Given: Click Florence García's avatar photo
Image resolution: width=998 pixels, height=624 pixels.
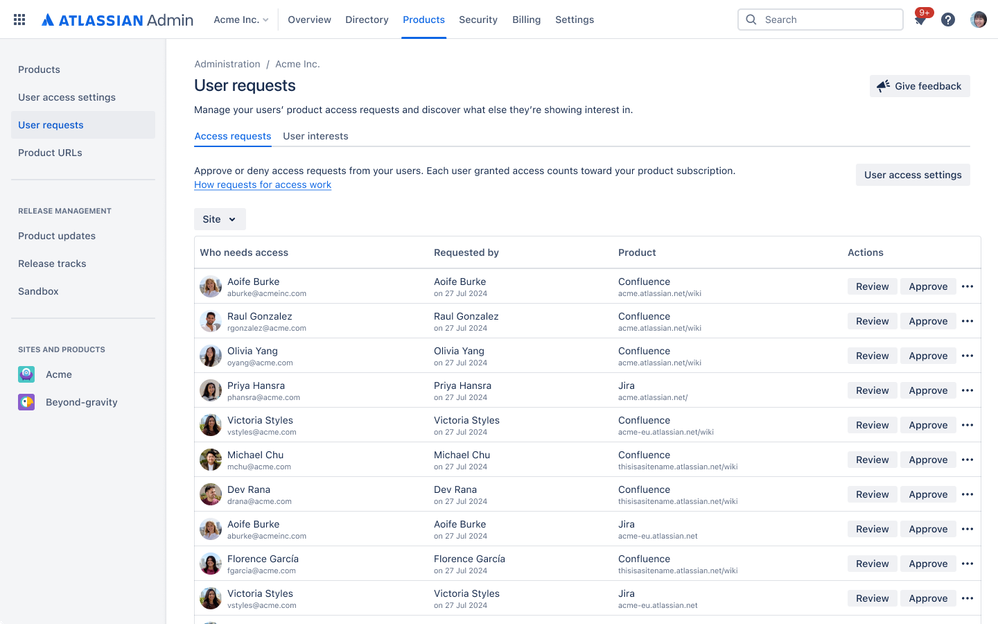Looking at the screenshot, I should (x=211, y=564).
